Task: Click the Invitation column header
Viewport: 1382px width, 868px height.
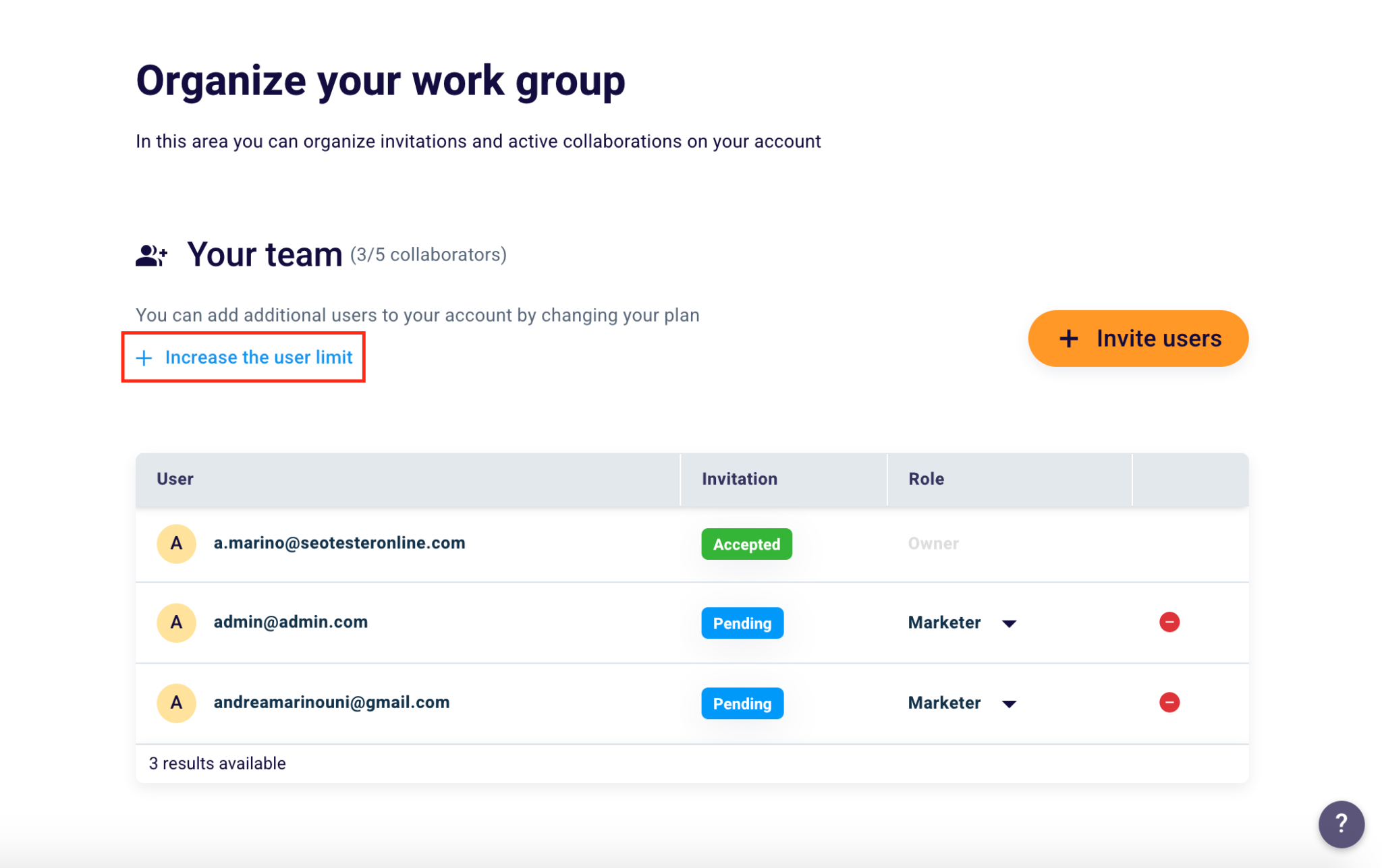Action: (x=739, y=479)
